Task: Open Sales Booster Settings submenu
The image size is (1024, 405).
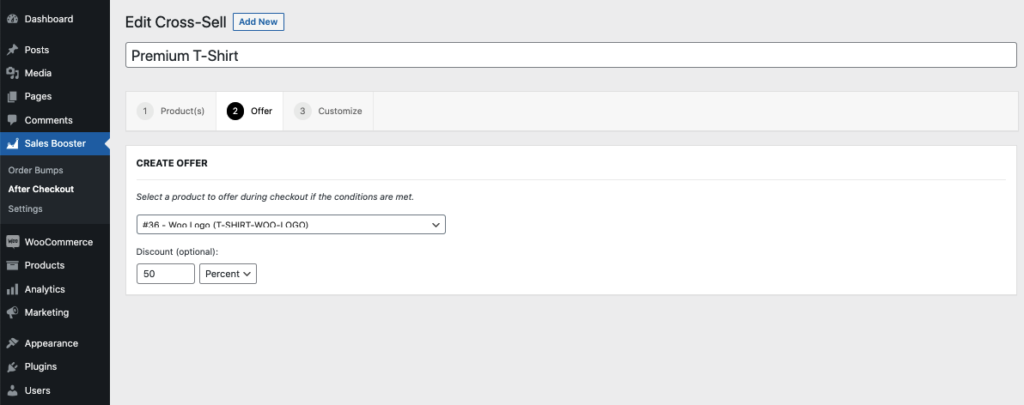Action: click(x=25, y=209)
